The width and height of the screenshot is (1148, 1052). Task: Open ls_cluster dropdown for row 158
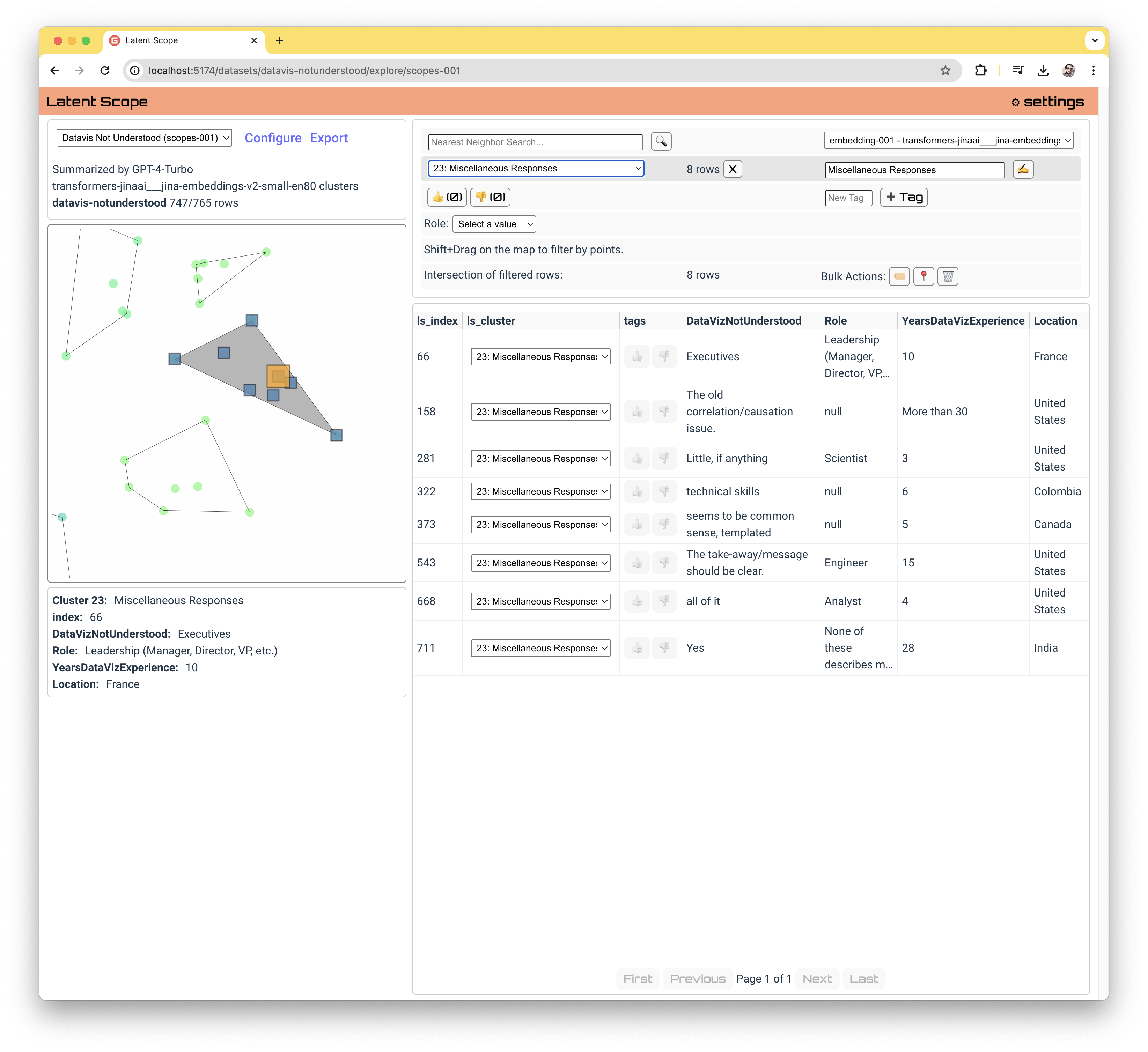[x=540, y=412]
